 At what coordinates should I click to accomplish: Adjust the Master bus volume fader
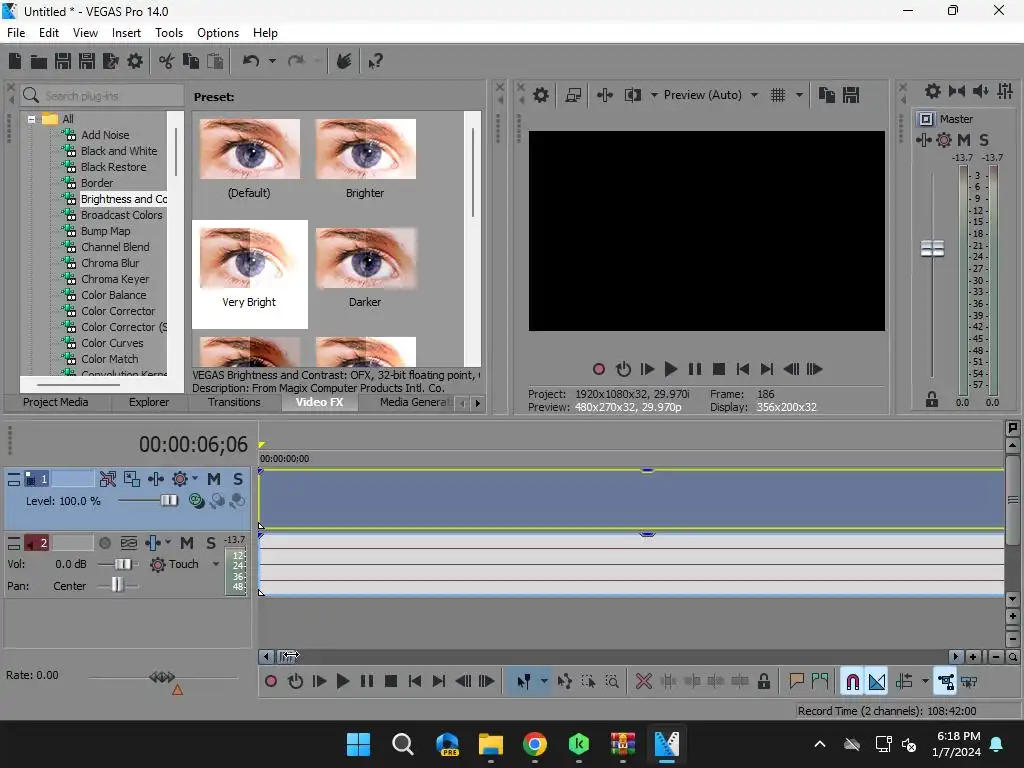932,249
